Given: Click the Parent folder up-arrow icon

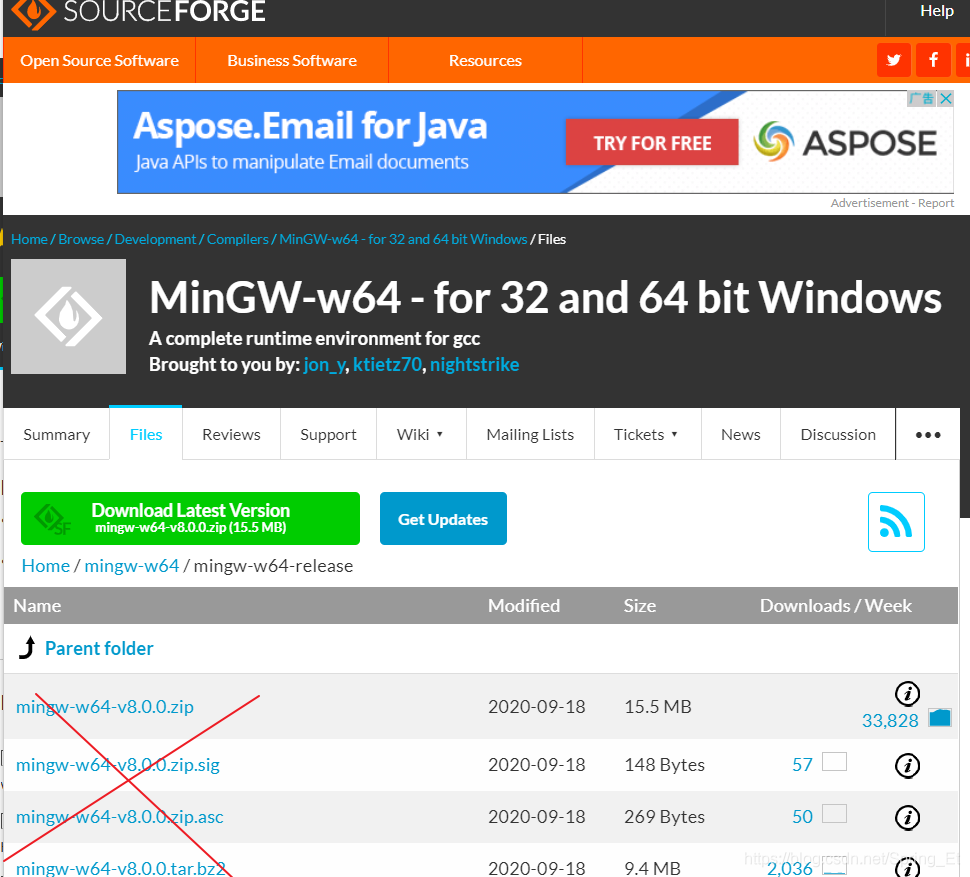Looking at the screenshot, I should [x=27, y=648].
